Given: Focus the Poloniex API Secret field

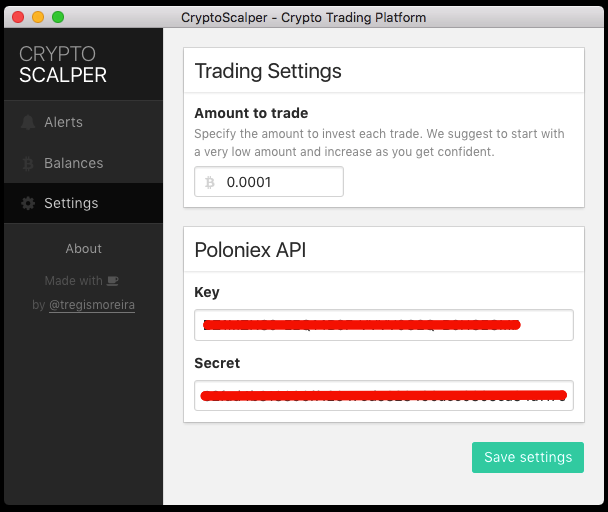Looking at the screenshot, I should (384, 396).
